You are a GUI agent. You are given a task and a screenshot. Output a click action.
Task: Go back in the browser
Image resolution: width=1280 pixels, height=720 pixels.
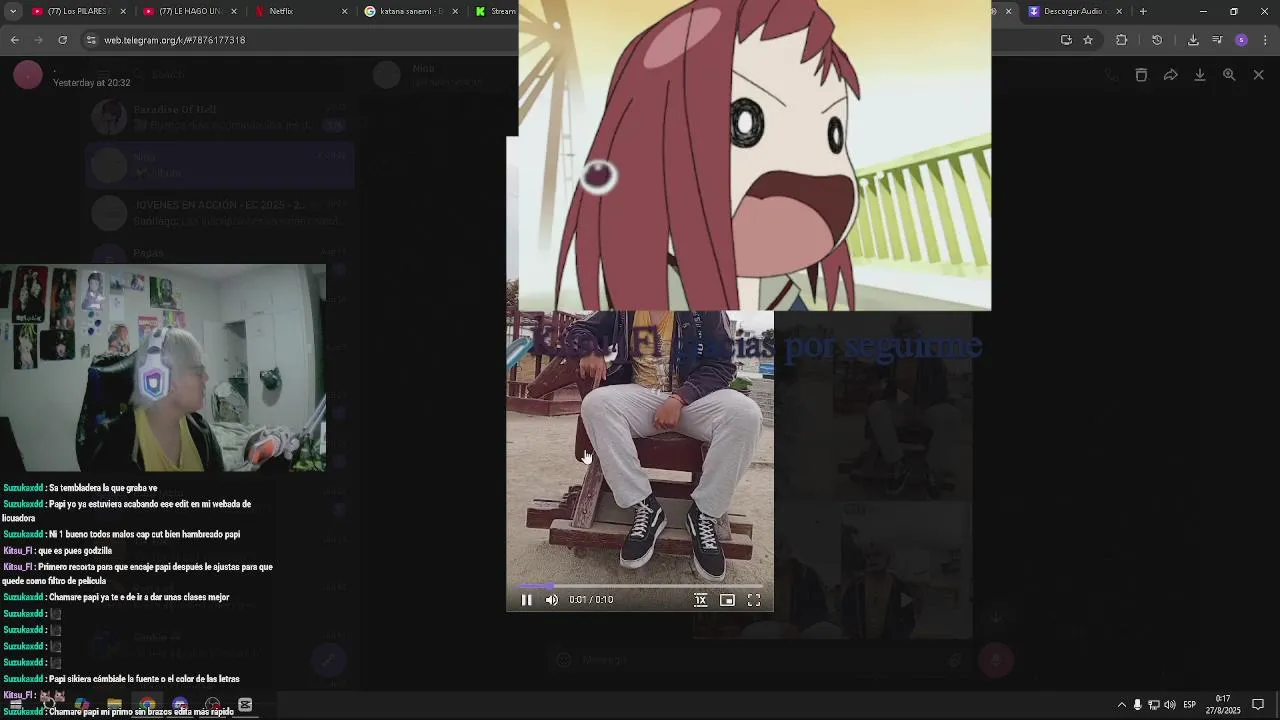tap(14, 40)
